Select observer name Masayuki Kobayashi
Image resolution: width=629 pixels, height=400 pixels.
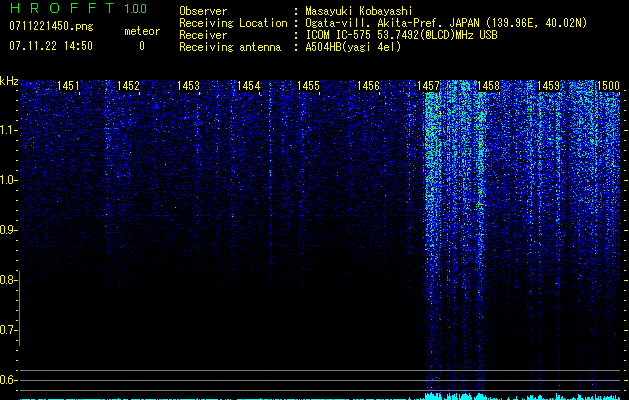point(359,11)
